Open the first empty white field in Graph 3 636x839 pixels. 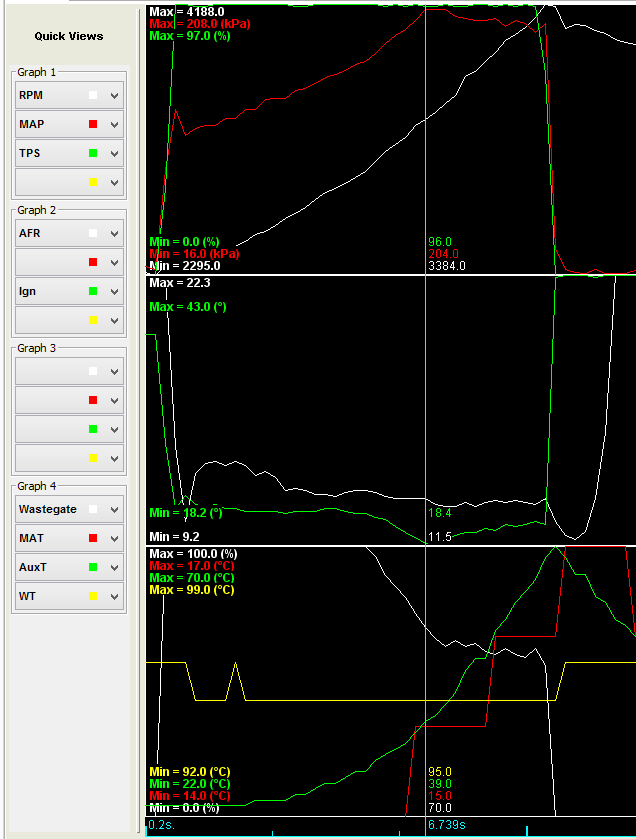coord(69,371)
